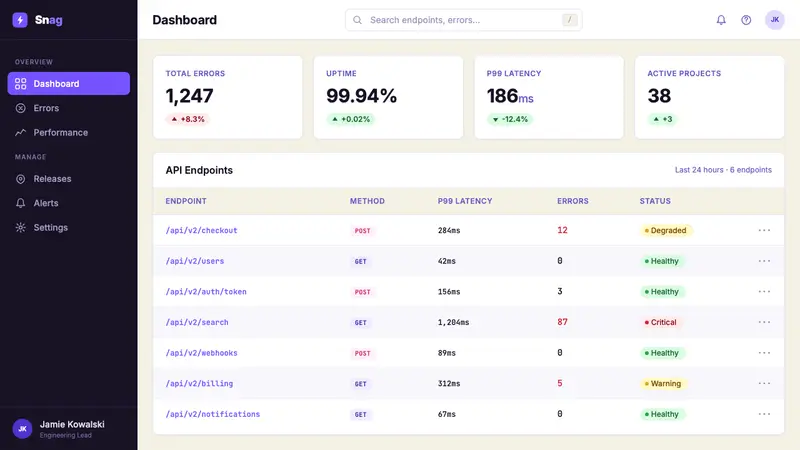Sort by the P99 LATENCY column header

[465, 201]
